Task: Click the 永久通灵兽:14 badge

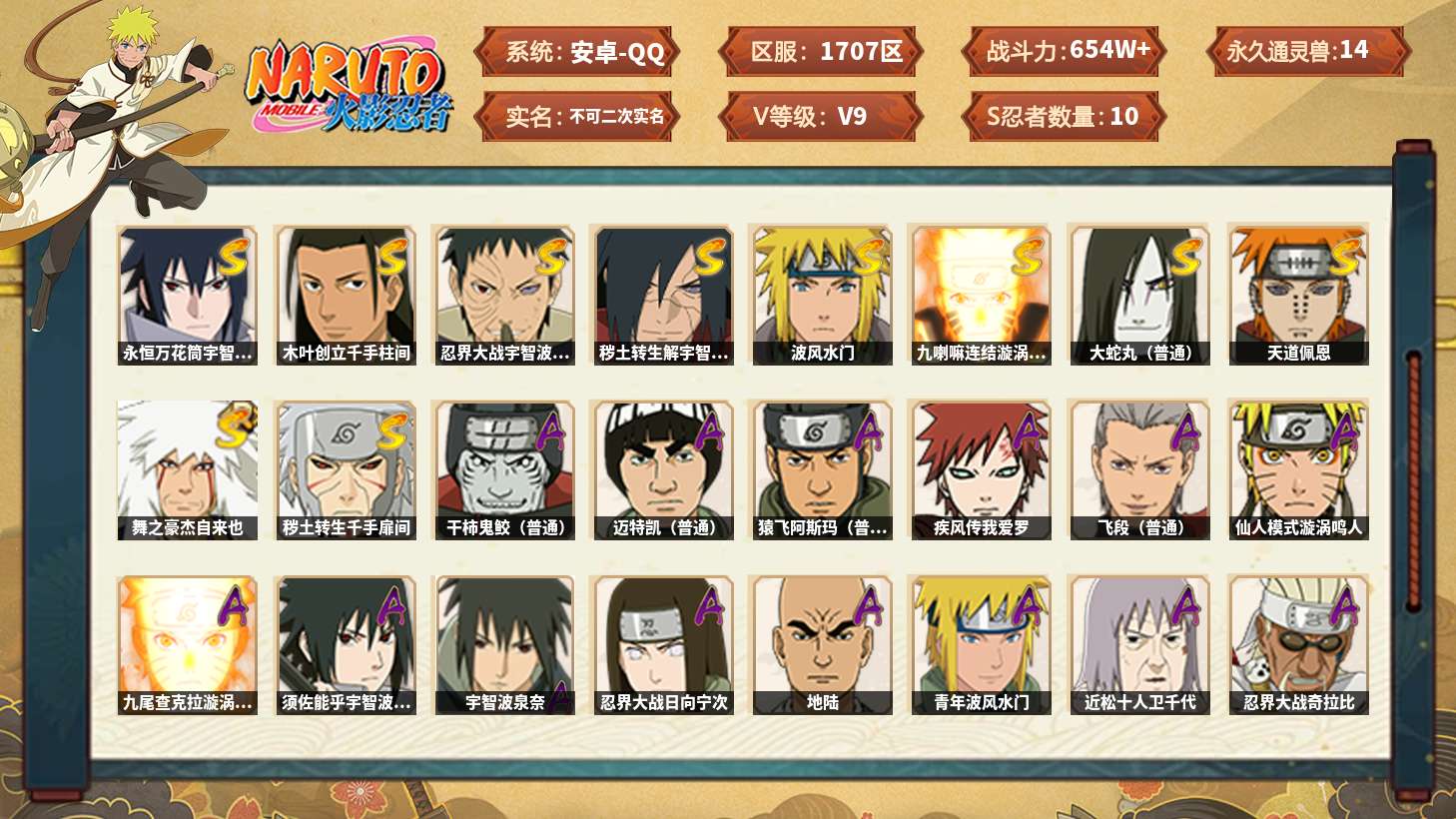Action: point(1307,51)
